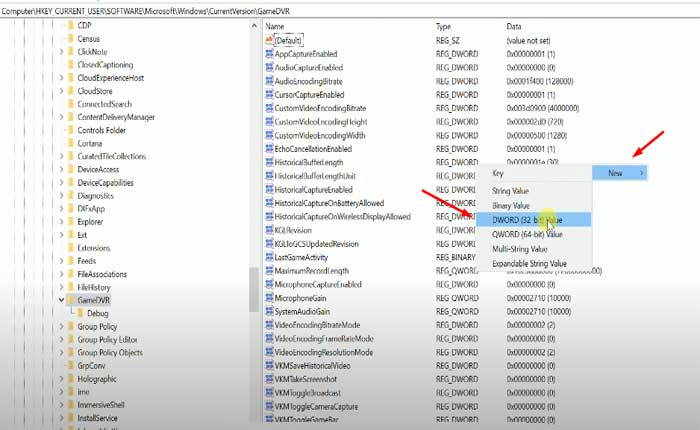Choose Multi-String Value
This screenshot has width=700, height=430.
[534, 249]
